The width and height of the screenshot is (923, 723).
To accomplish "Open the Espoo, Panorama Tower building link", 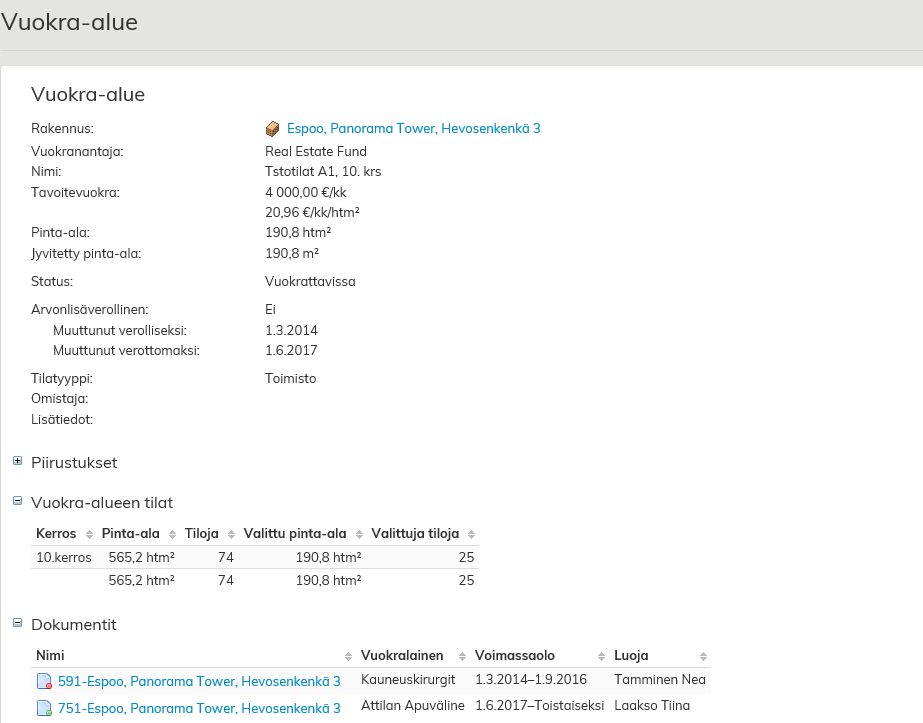I will [413, 129].
